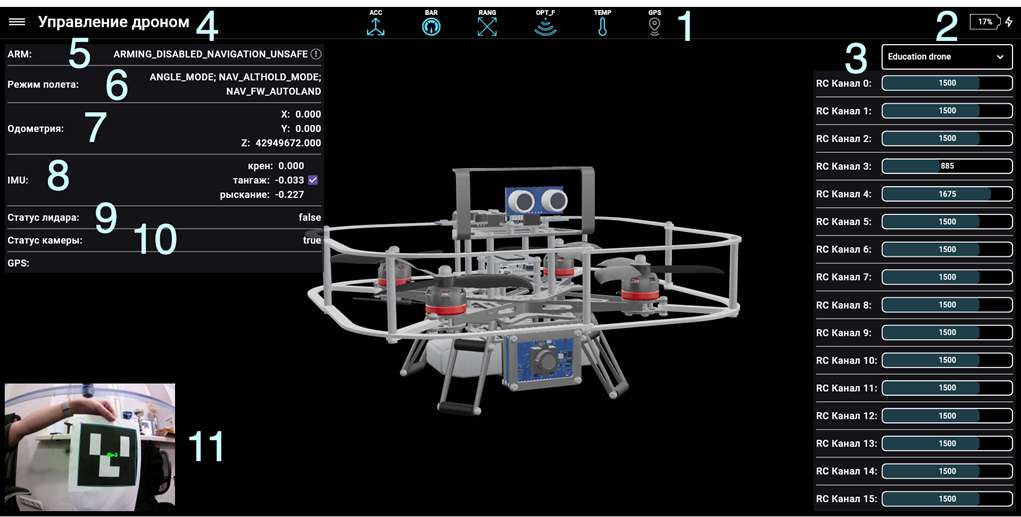Viewport: 1021px width, 517px height.
Task: Click the Статус лидара row
Action: click(x=164, y=217)
